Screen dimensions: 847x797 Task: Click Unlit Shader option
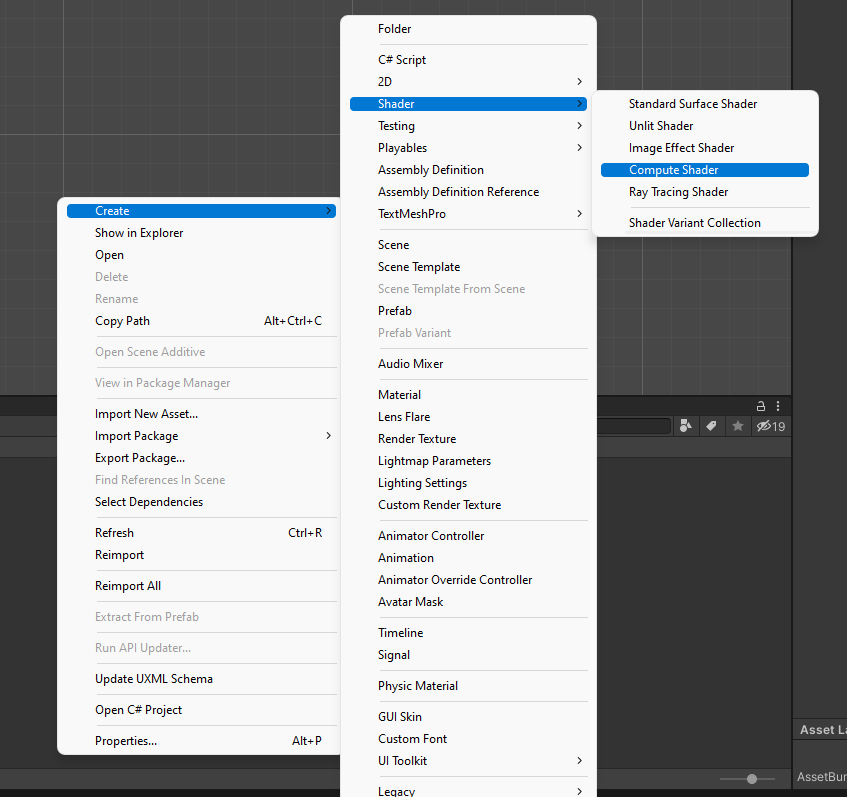click(x=661, y=126)
